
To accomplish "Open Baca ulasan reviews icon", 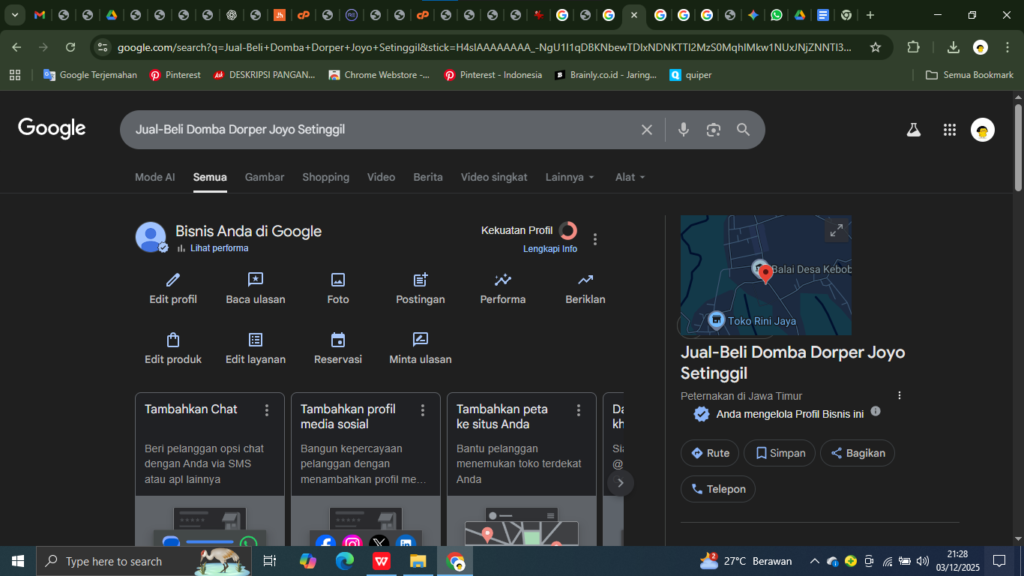I will coord(255,280).
